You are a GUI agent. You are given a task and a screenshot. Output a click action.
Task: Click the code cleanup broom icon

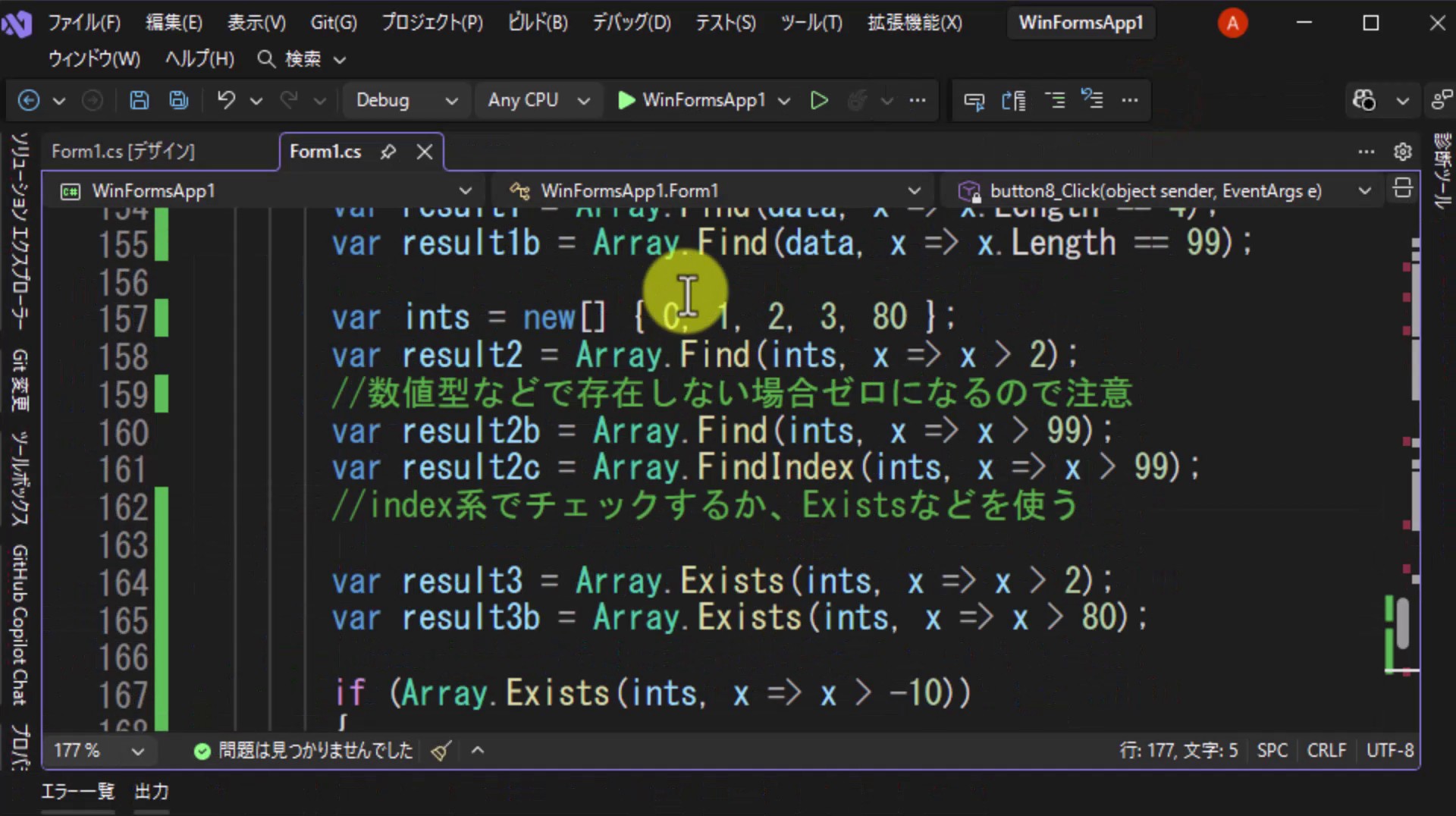441,751
